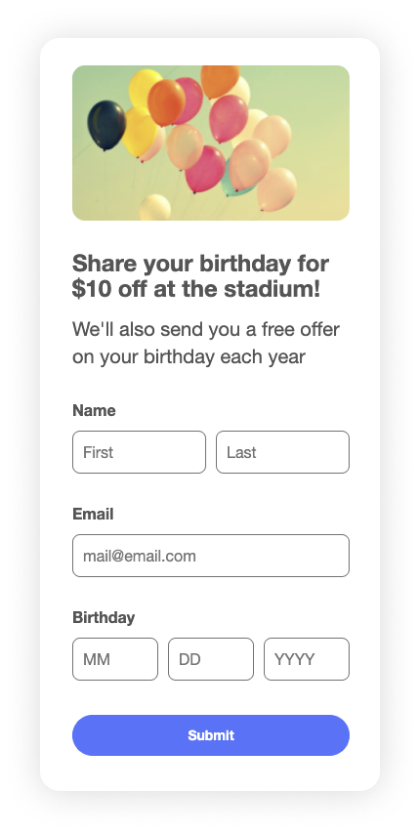Click the magenta balloon beside the teal balloon
The width and height of the screenshot is (420, 833).
205,169
